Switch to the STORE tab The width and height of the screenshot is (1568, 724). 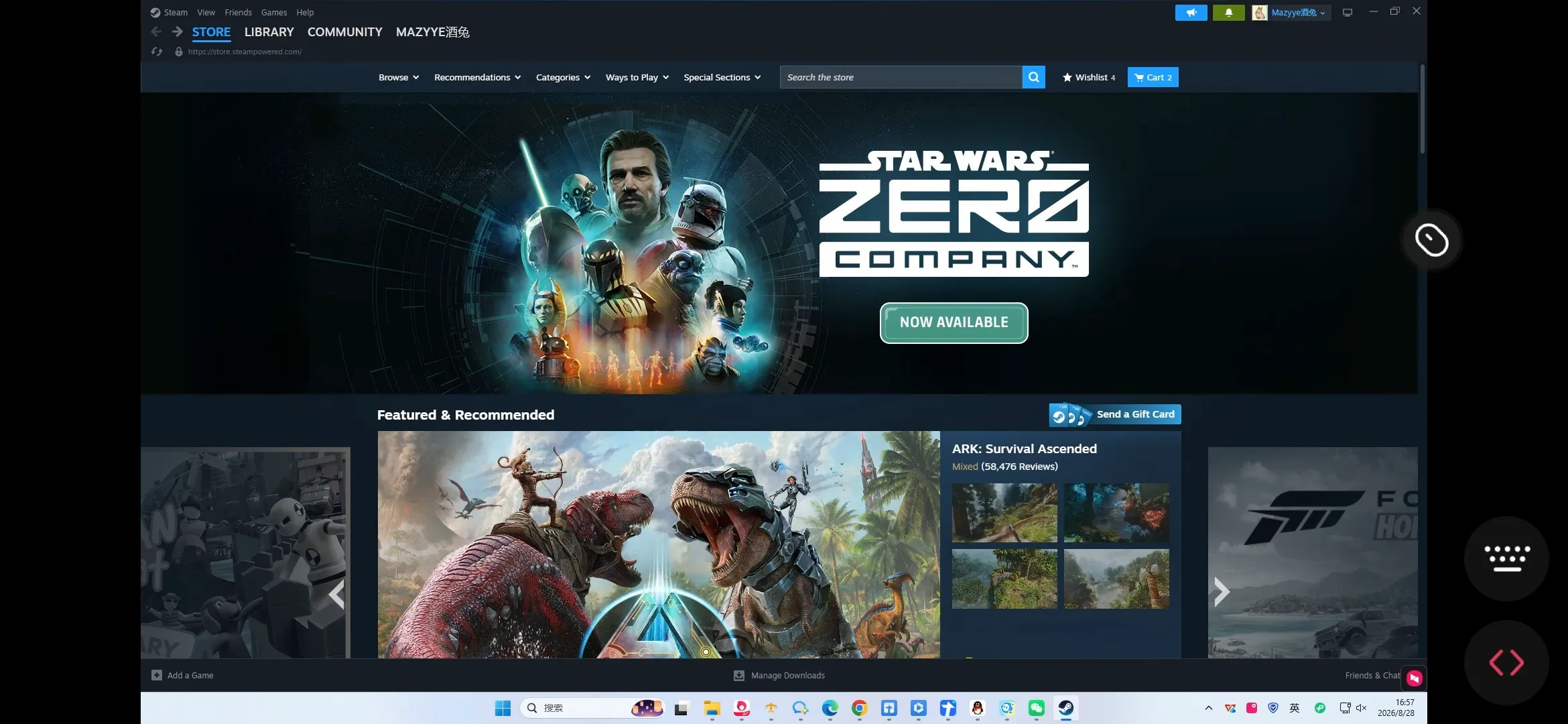212,32
